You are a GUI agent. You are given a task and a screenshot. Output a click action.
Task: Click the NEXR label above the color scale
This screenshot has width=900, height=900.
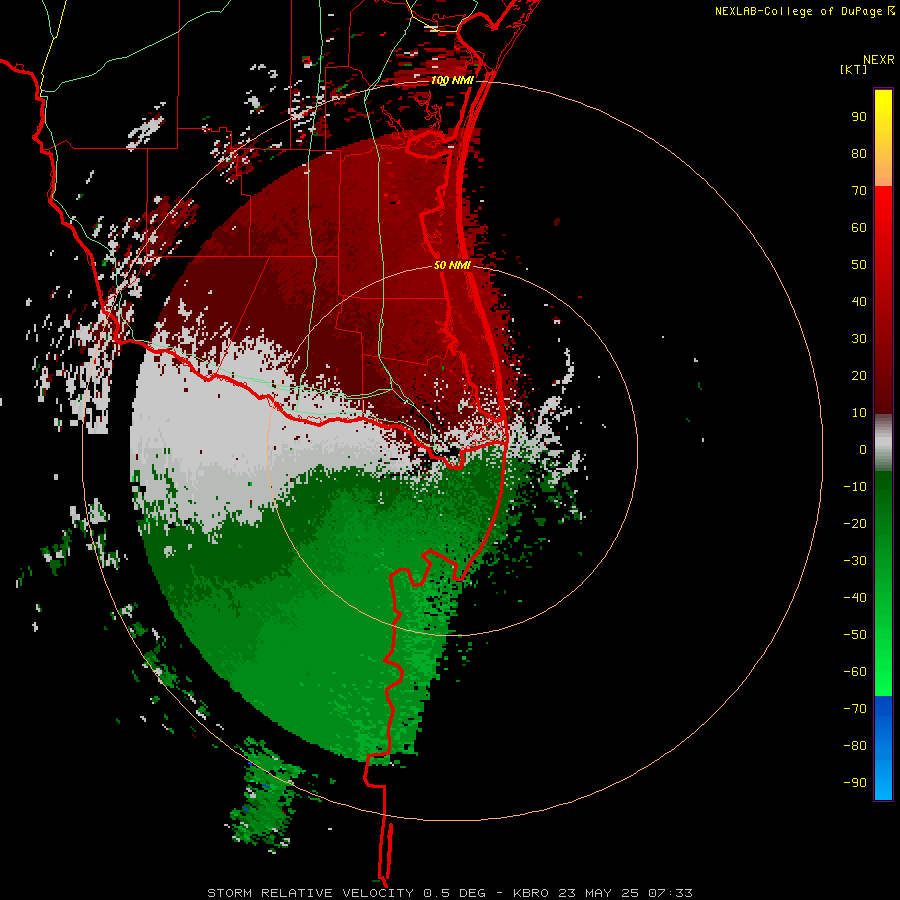click(879, 60)
